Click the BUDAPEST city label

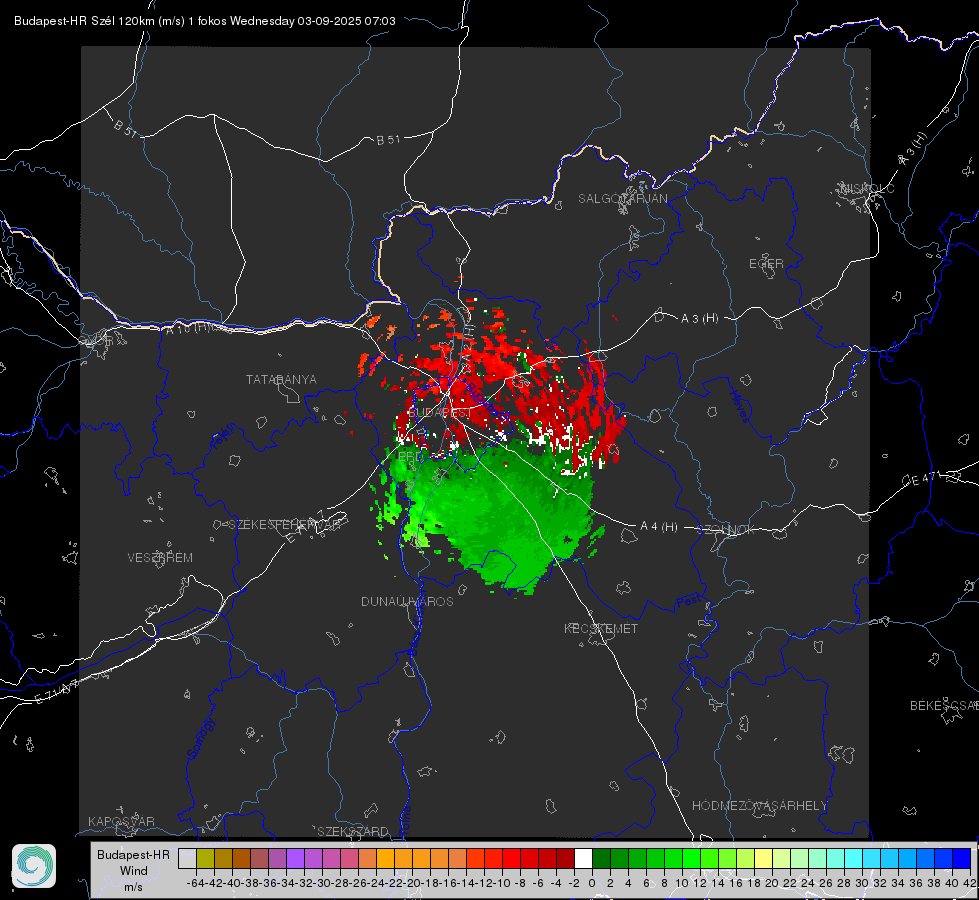point(438,413)
